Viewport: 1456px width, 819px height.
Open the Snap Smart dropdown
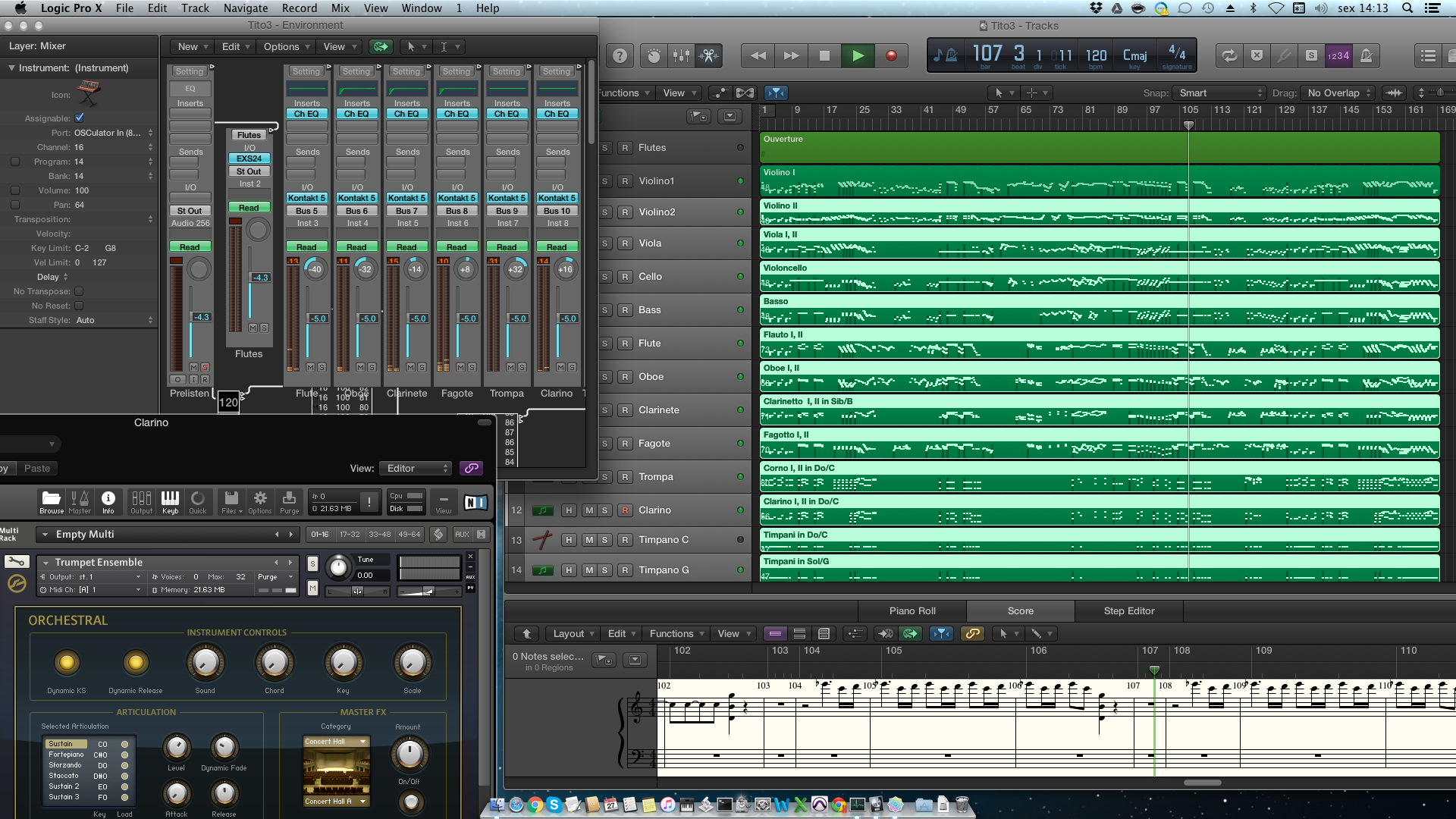coord(1219,93)
